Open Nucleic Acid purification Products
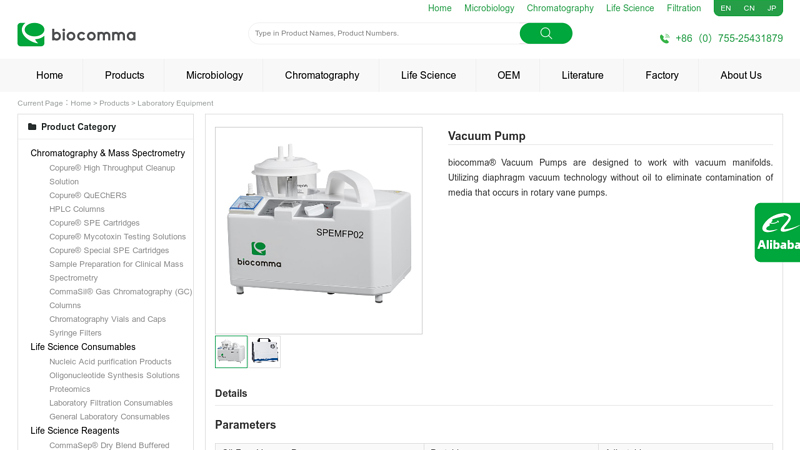The image size is (800, 450). click(x=110, y=362)
